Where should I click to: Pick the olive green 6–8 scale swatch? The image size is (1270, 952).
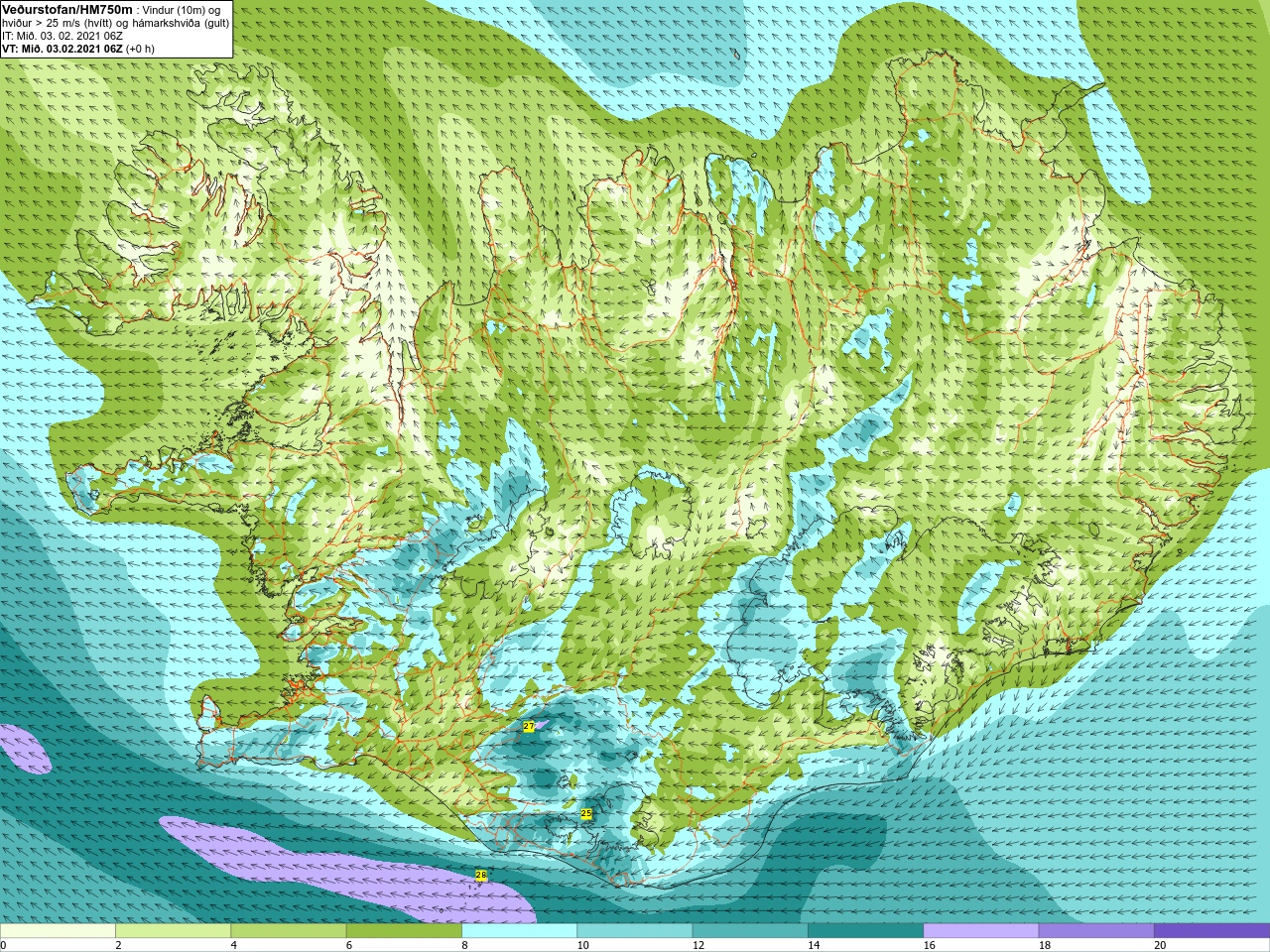[x=404, y=931]
